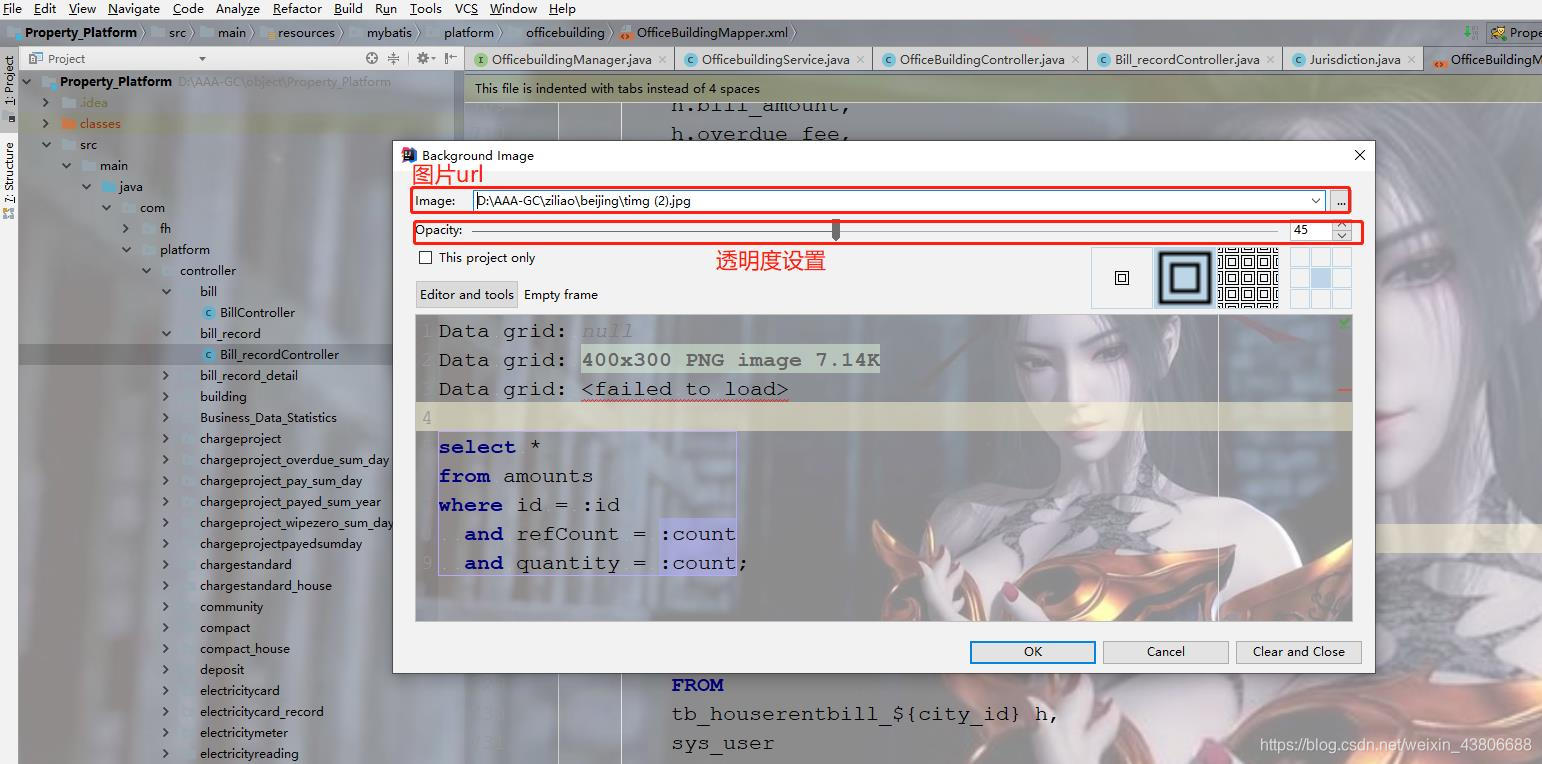Expand the bill_record_detail package

tap(166, 376)
